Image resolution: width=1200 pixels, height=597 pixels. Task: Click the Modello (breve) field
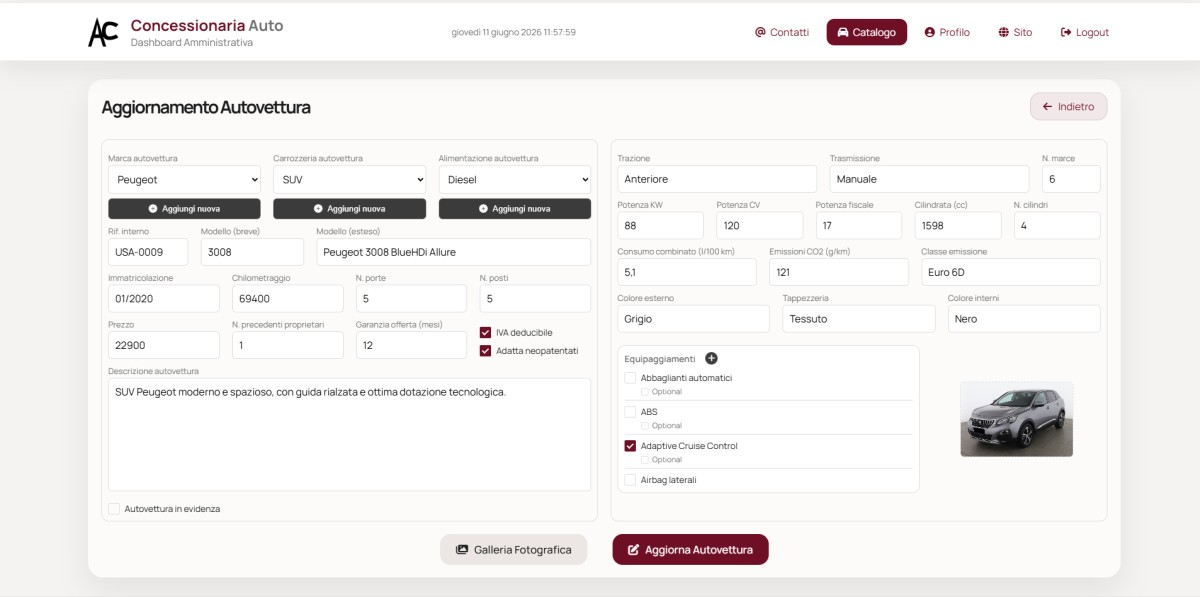(252, 252)
